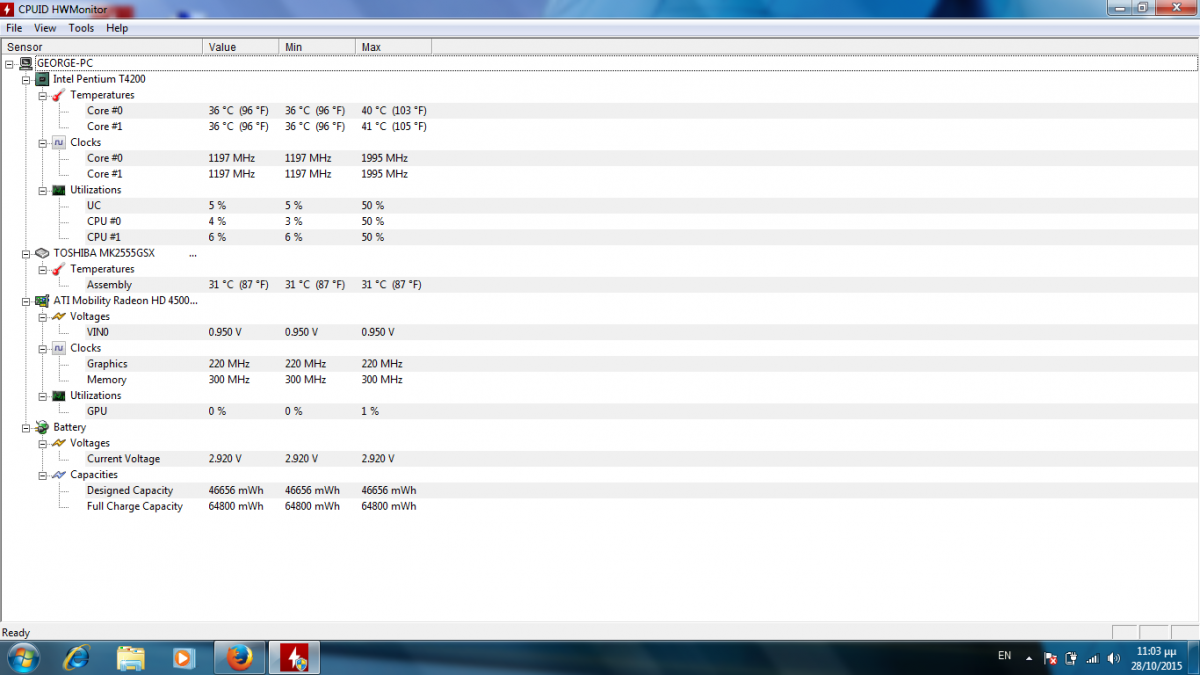Click the Battery device icon

click(x=43, y=427)
